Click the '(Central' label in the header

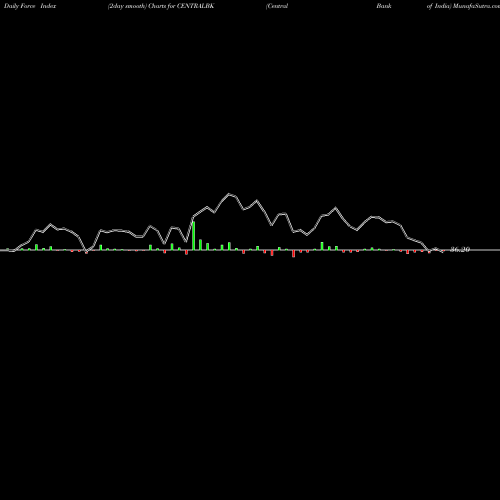[277, 6]
